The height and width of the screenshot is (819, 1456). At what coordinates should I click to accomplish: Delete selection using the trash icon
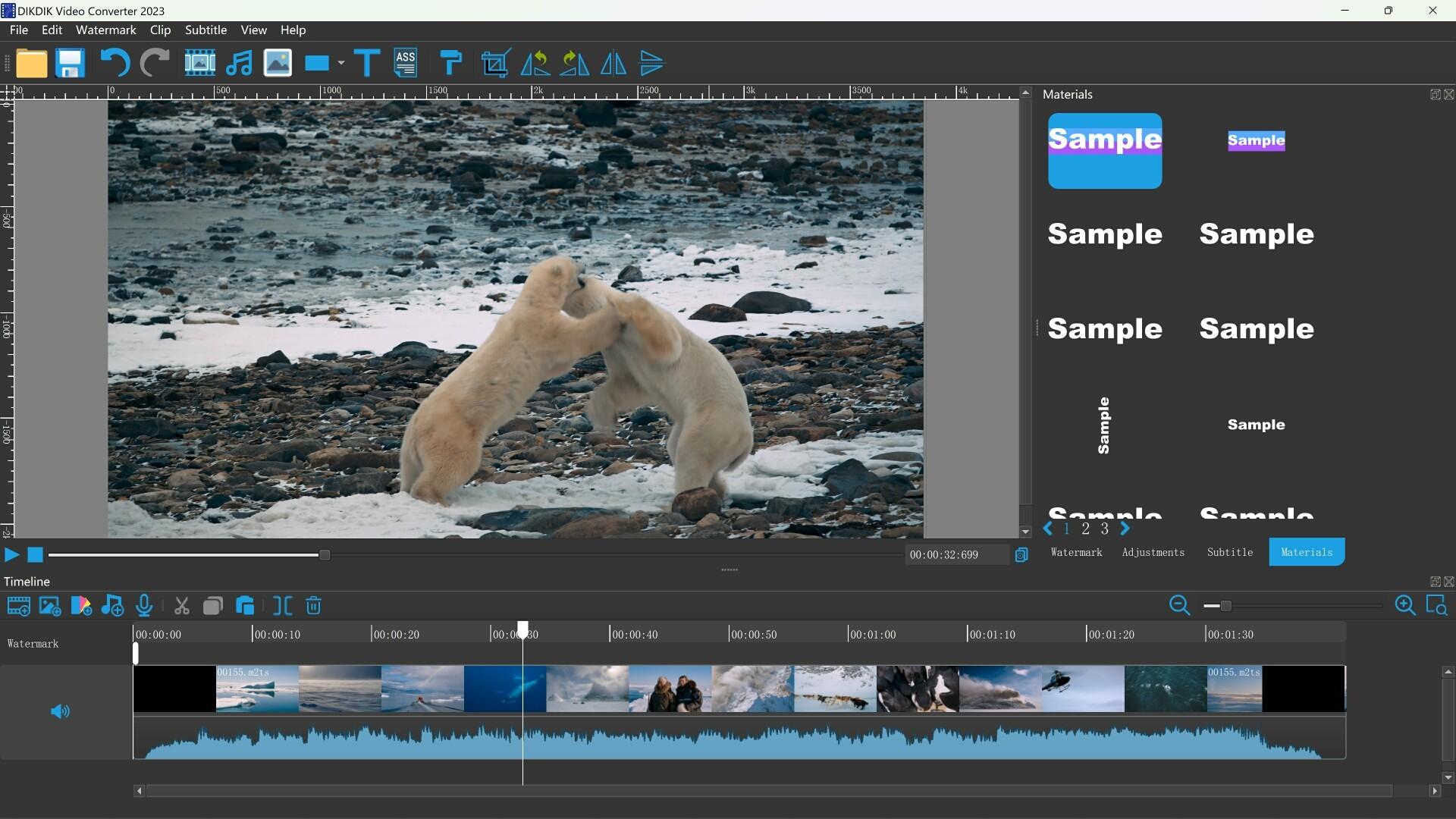click(x=313, y=605)
